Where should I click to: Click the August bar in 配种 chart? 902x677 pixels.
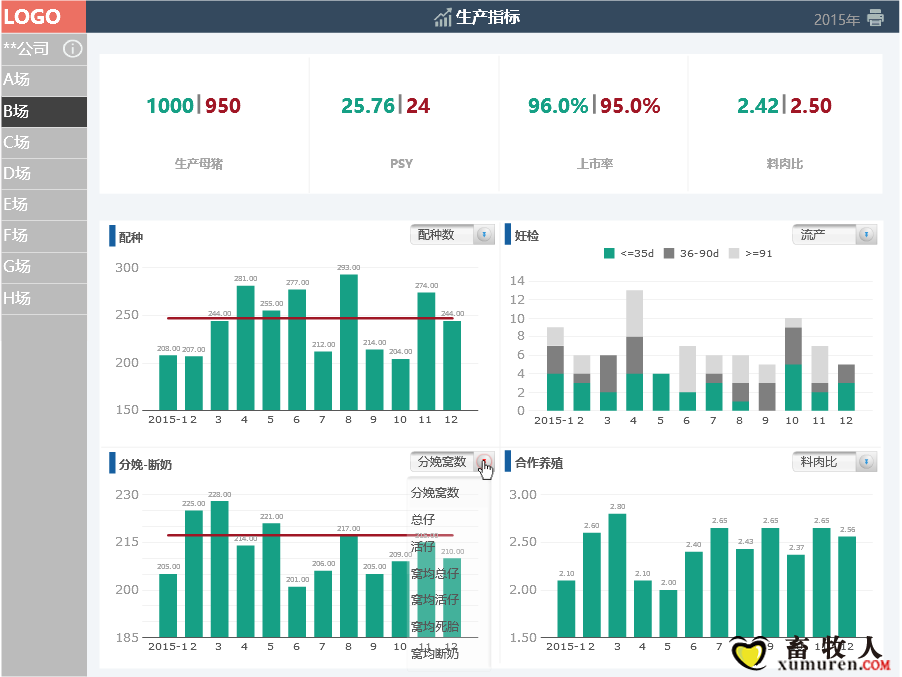click(348, 342)
